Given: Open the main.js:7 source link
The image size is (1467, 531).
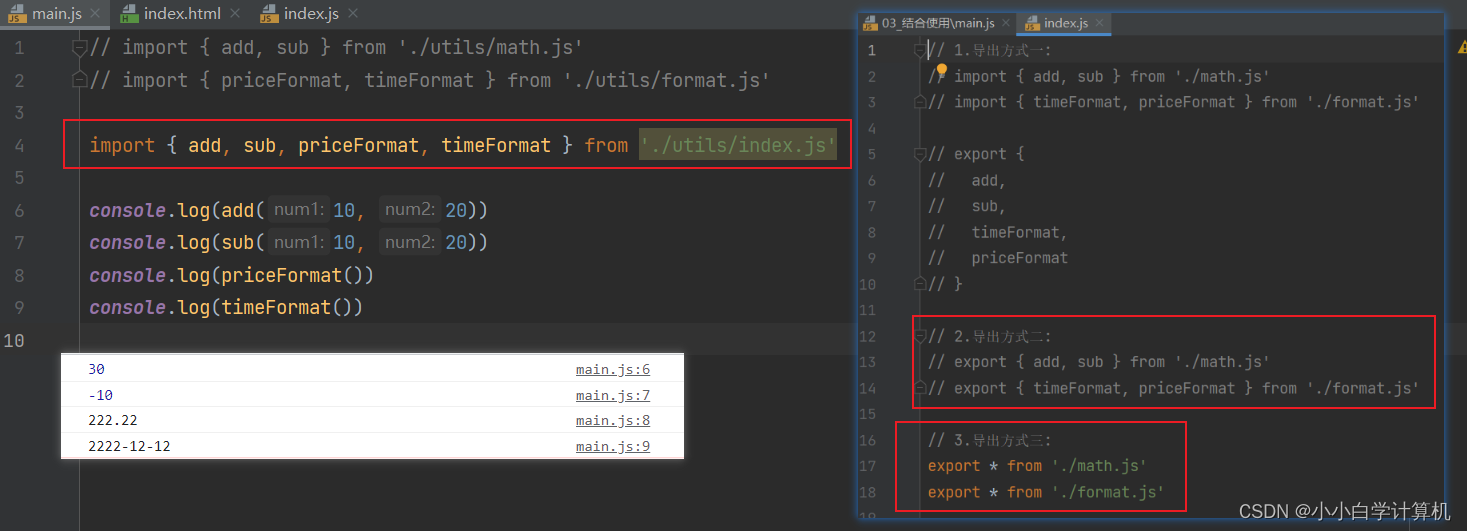Looking at the screenshot, I should tap(613, 395).
